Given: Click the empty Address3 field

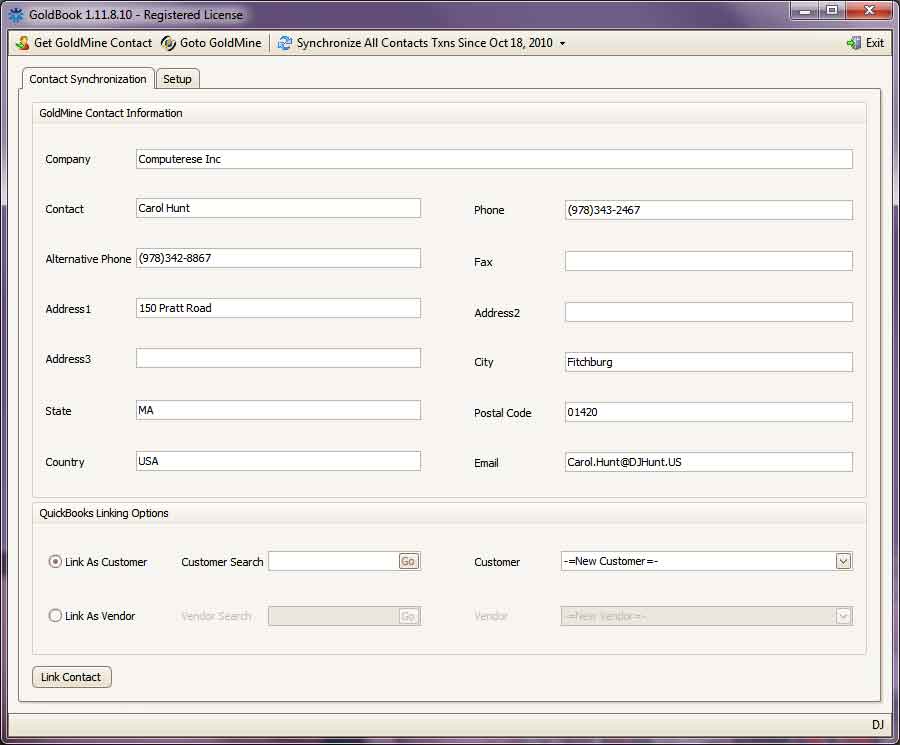Looking at the screenshot, I should point(278,358).
